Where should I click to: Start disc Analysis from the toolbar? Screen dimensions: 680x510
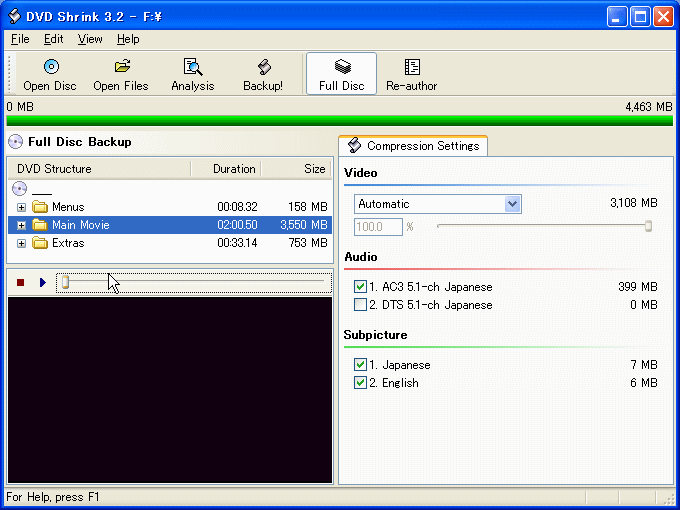(193, 68)
